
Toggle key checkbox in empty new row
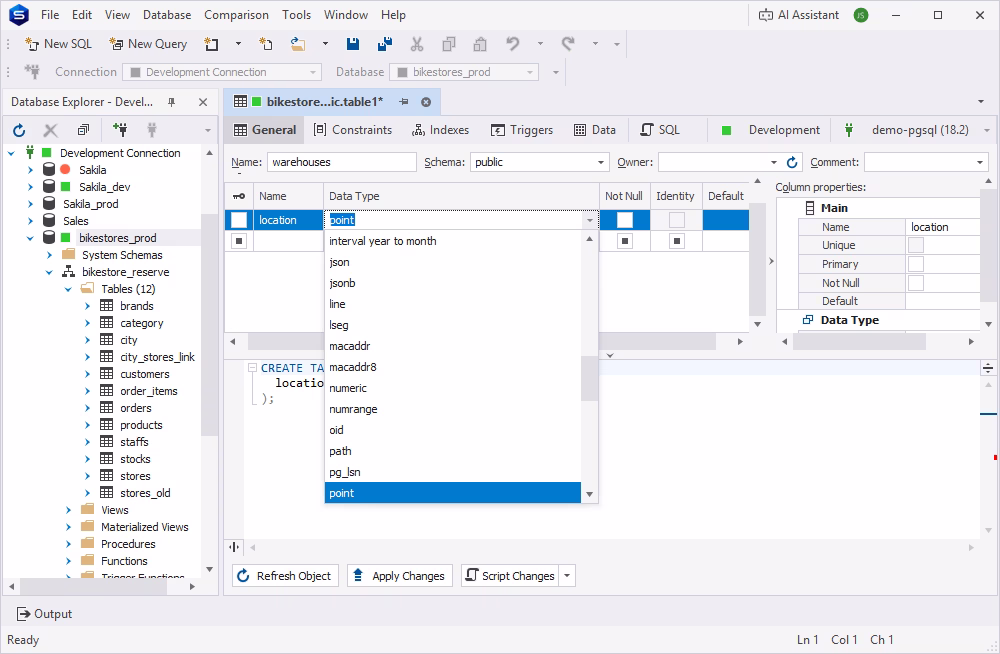(x=239, y=241)
